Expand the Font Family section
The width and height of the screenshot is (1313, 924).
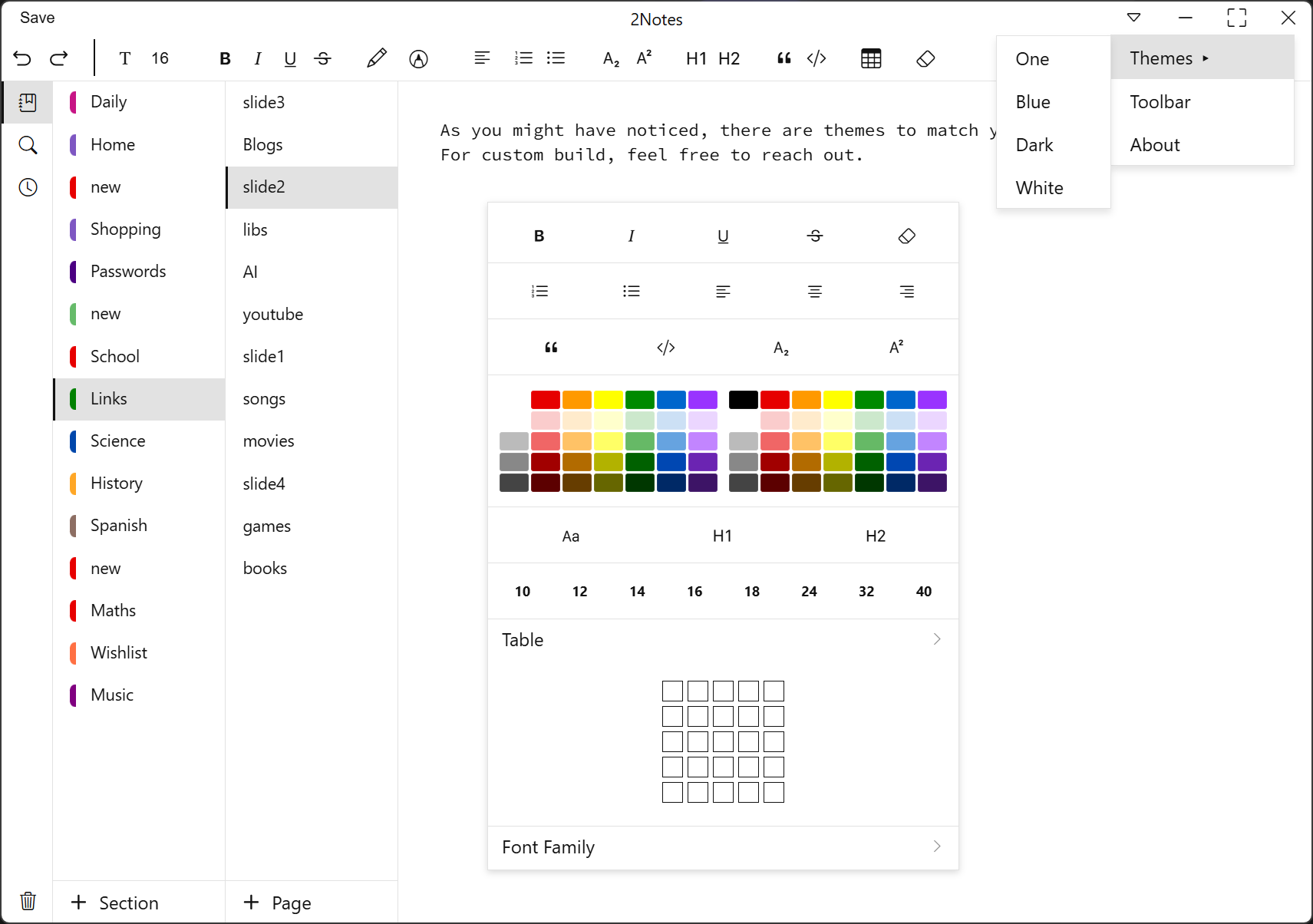[x=937, y=846]
